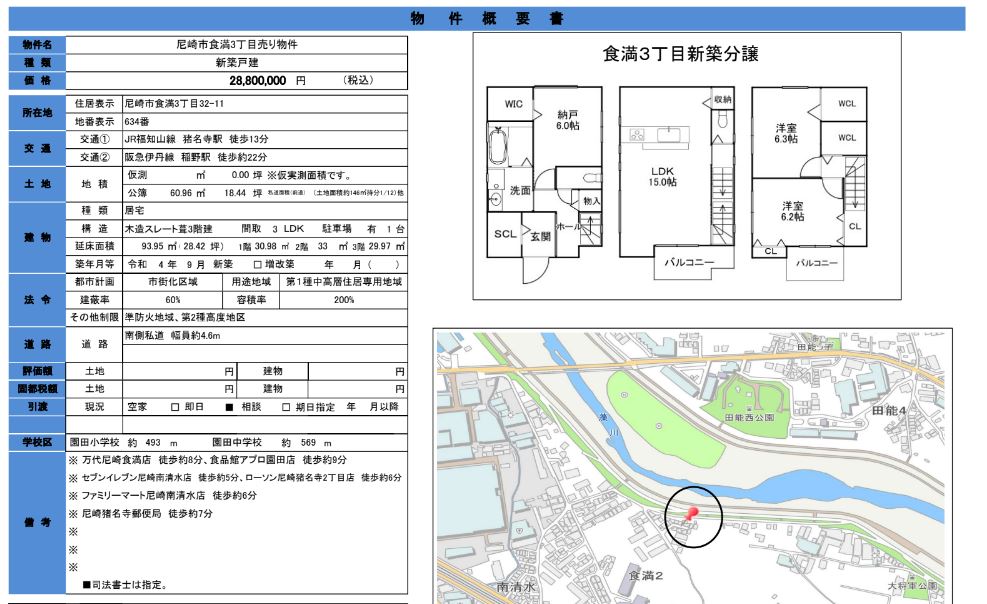
Task: Click the 食満3丁目新築分譲 floor plan heading
Action: (x=680, y=53)
